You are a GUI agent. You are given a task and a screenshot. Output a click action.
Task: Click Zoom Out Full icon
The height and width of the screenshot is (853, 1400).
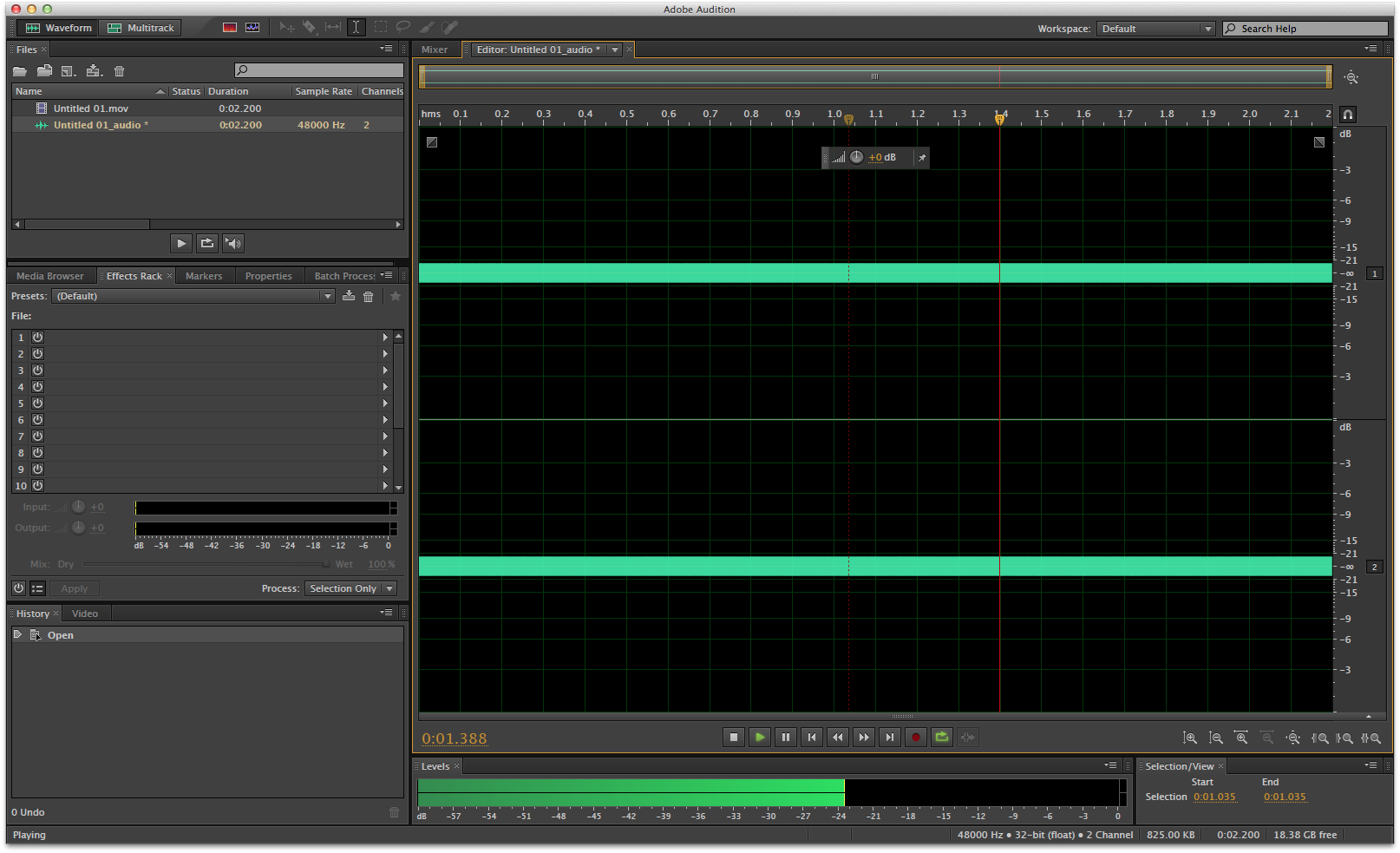(1292, 738)
